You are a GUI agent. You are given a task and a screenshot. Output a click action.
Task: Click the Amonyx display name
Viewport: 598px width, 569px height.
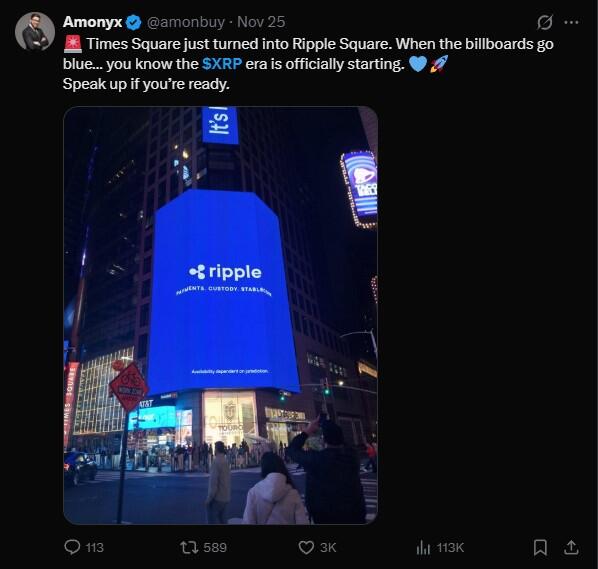(x=92, y=22)
